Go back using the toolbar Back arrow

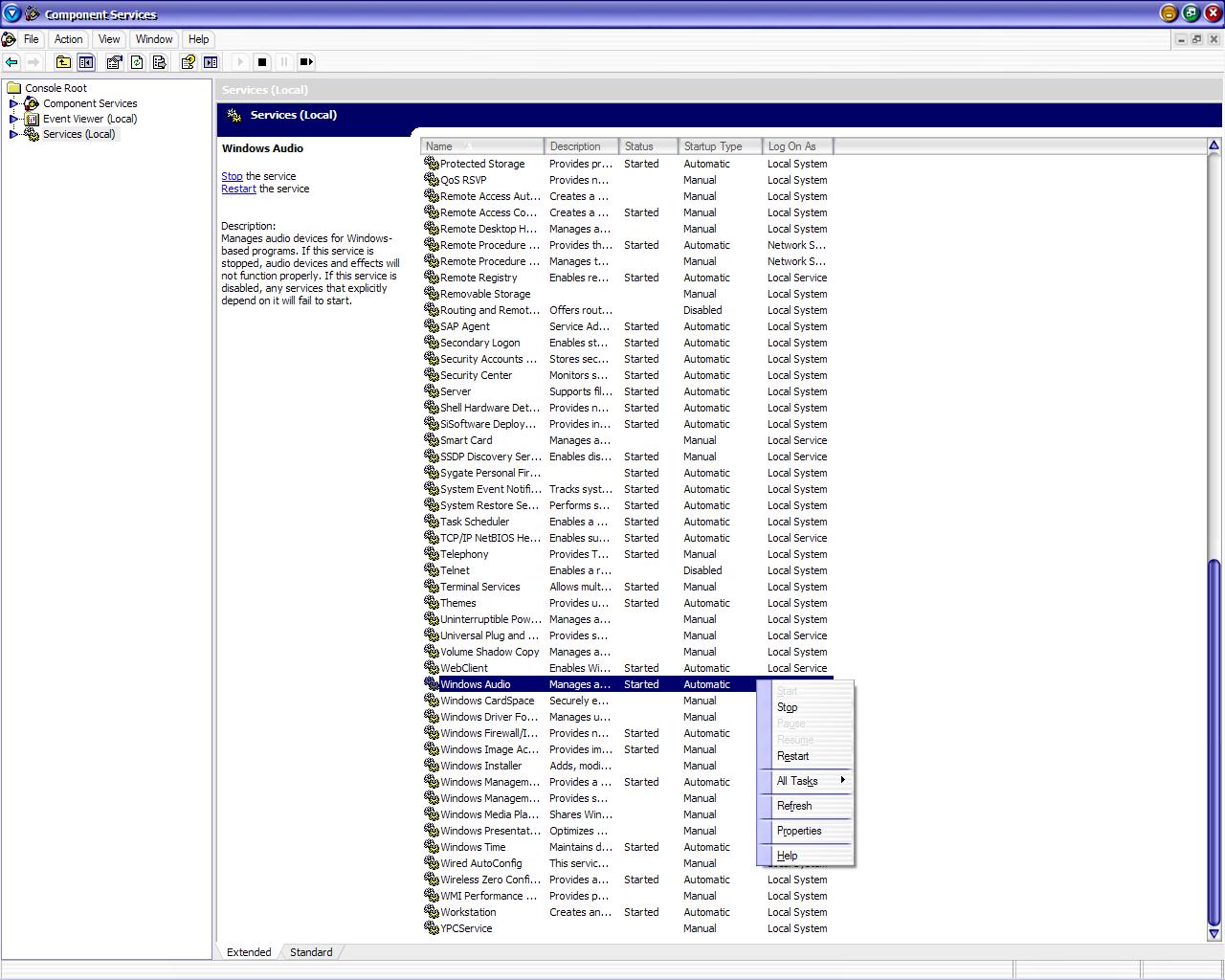(11, 62)
